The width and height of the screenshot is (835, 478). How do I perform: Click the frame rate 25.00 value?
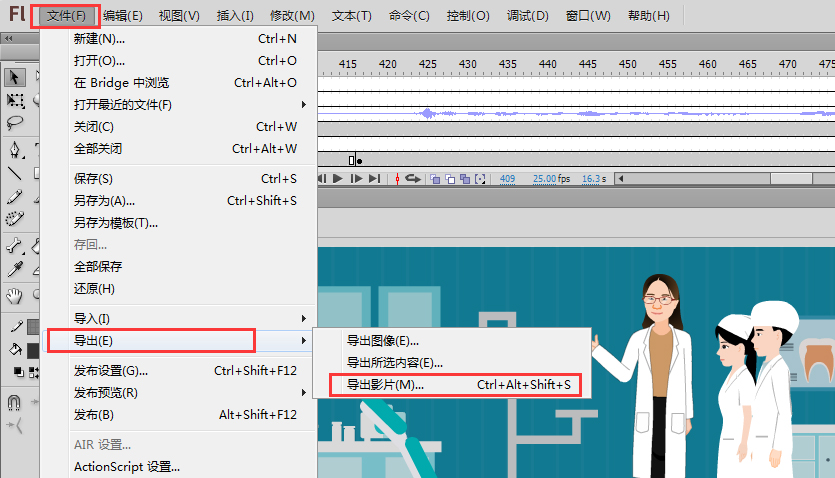pyautogui.click(x=544, y=179)
